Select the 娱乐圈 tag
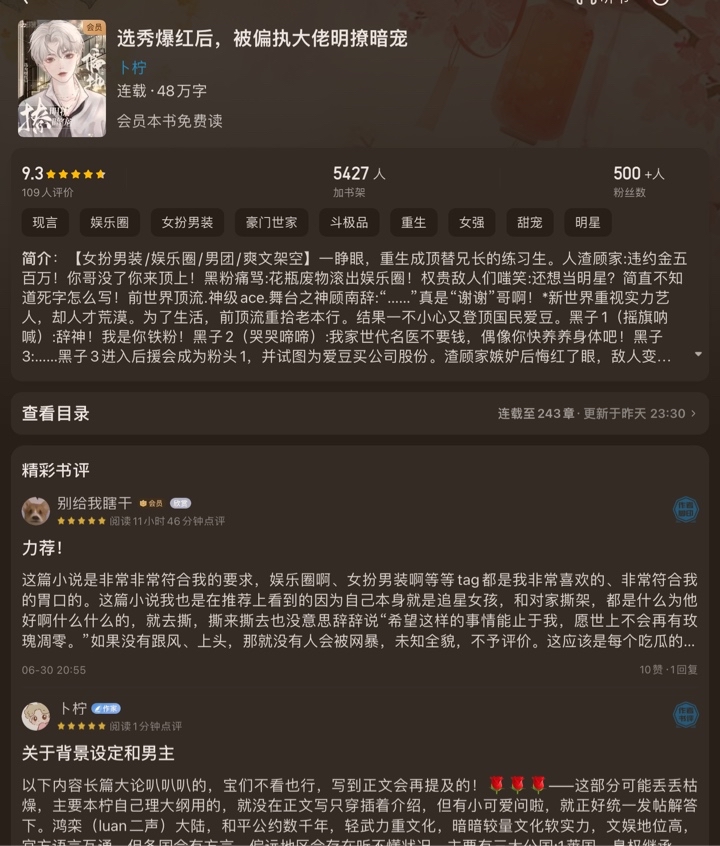This screenshot has width=720, height=846. click(x=110, y=222)
